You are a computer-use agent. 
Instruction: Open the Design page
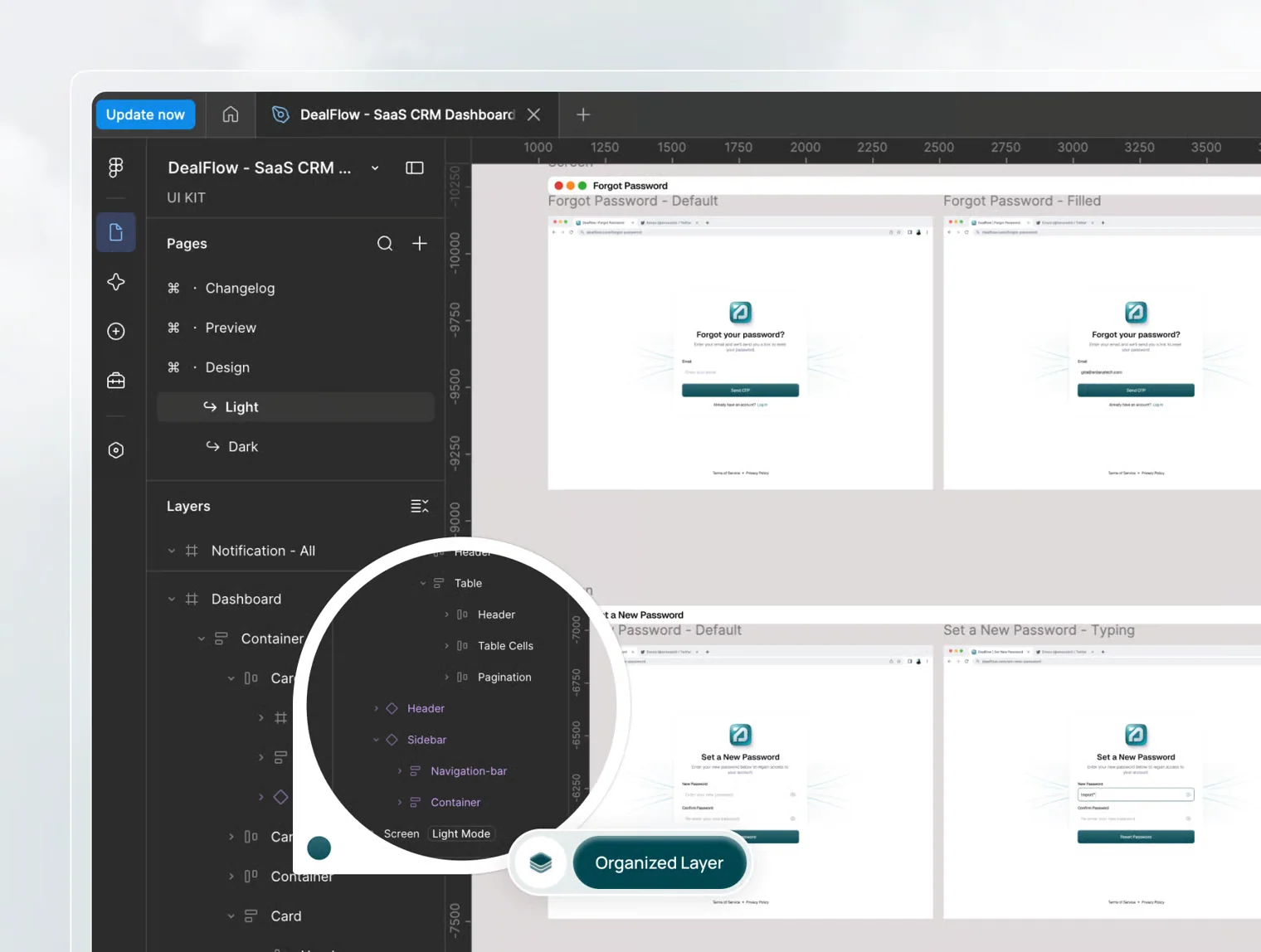click(227, 367)
